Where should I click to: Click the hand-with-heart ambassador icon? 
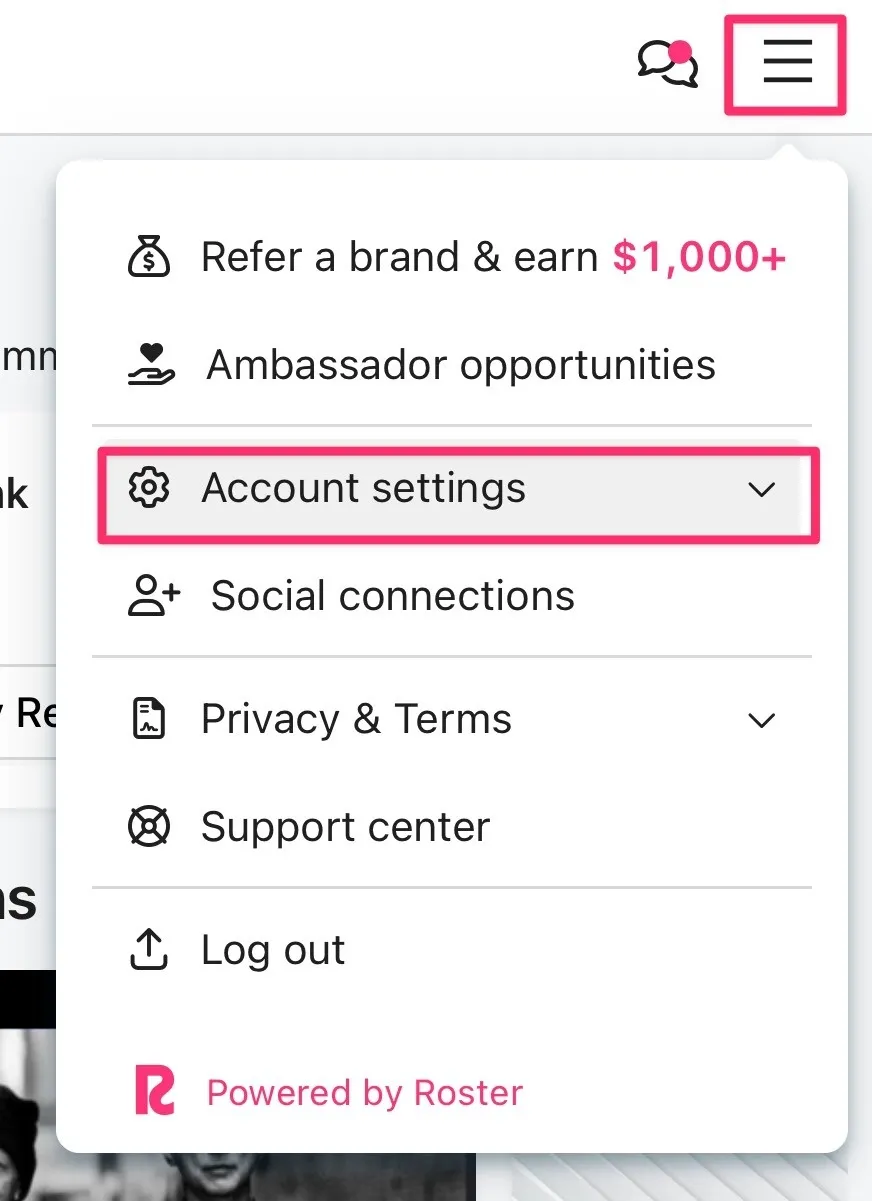(151, 365)
